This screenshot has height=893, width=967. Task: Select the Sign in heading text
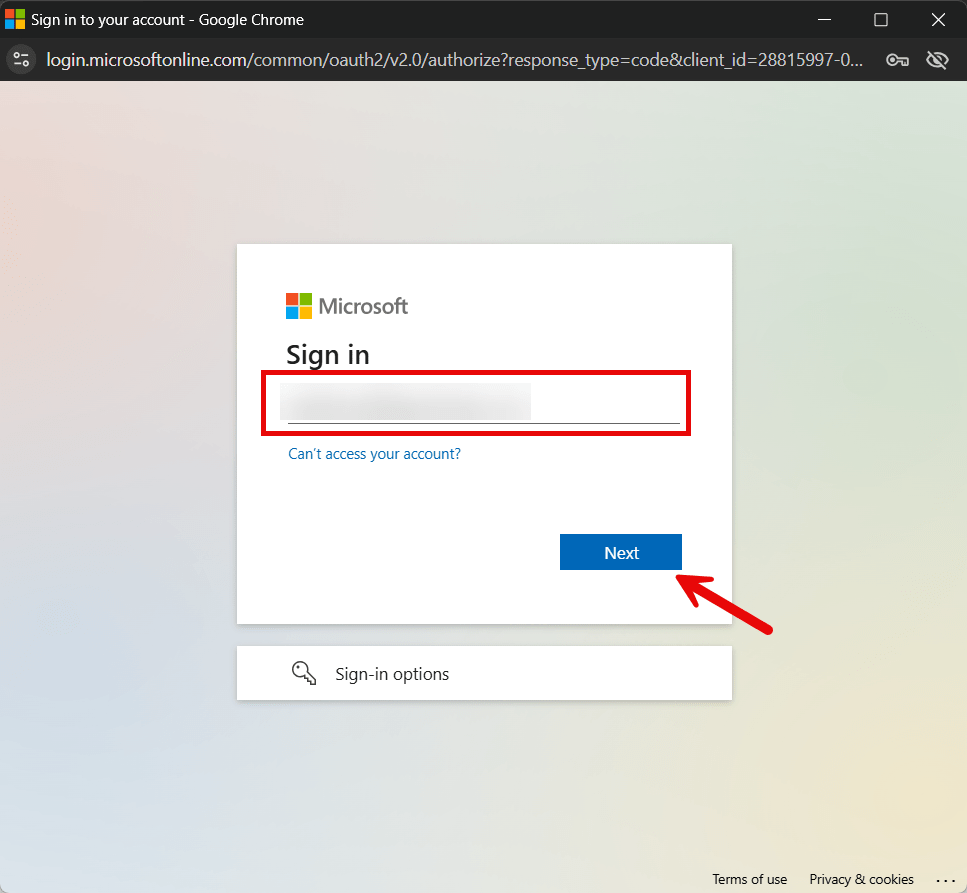tap(328, 354)
